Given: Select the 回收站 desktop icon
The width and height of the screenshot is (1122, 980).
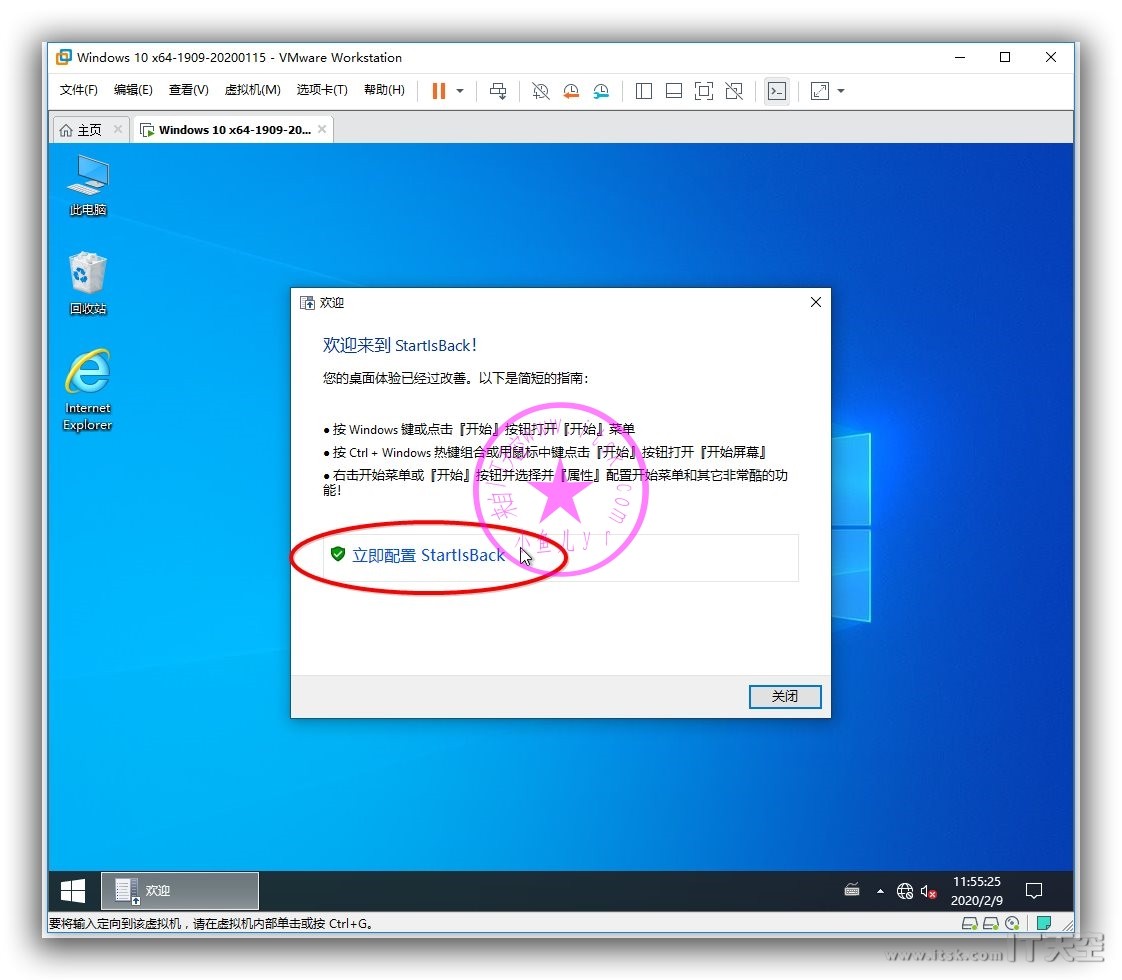Looking at the screenshot, I should [88, 284].
